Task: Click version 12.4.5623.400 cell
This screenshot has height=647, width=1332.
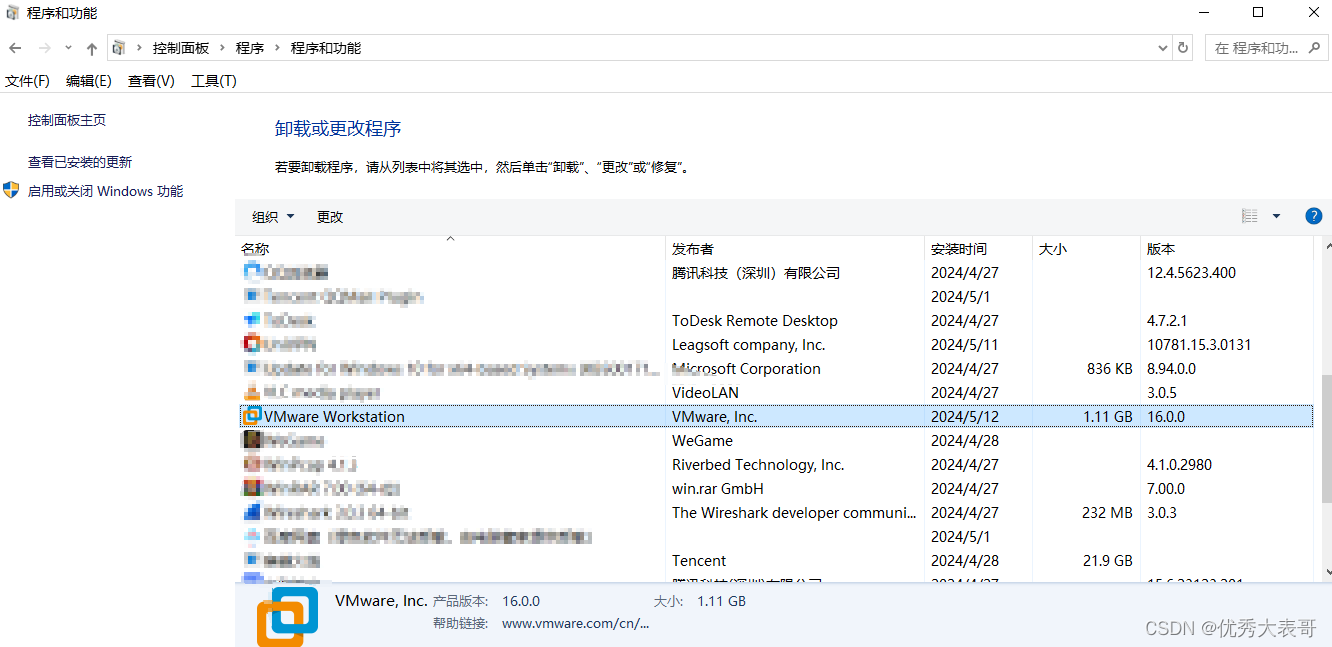Action: (1191, 273)
